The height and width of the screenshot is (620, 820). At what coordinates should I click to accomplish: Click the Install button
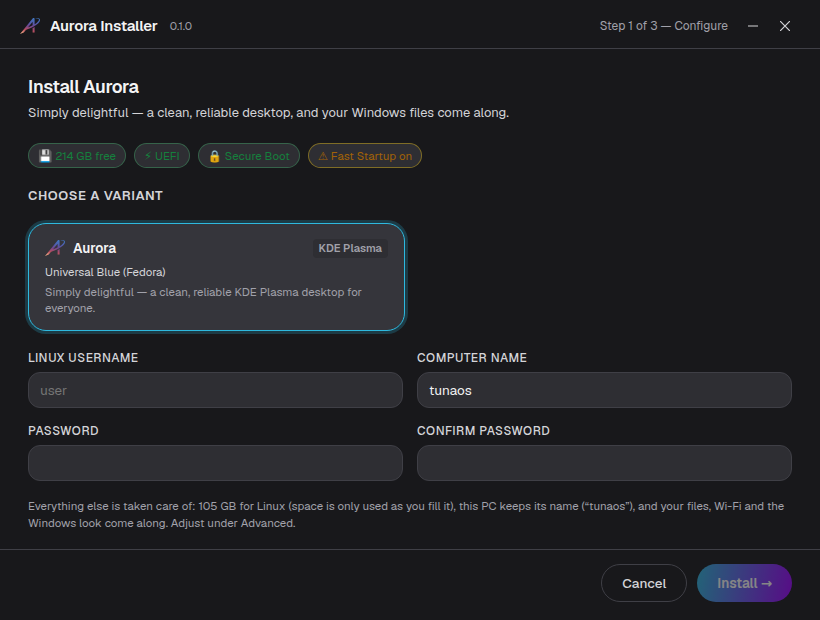point(744,583)
